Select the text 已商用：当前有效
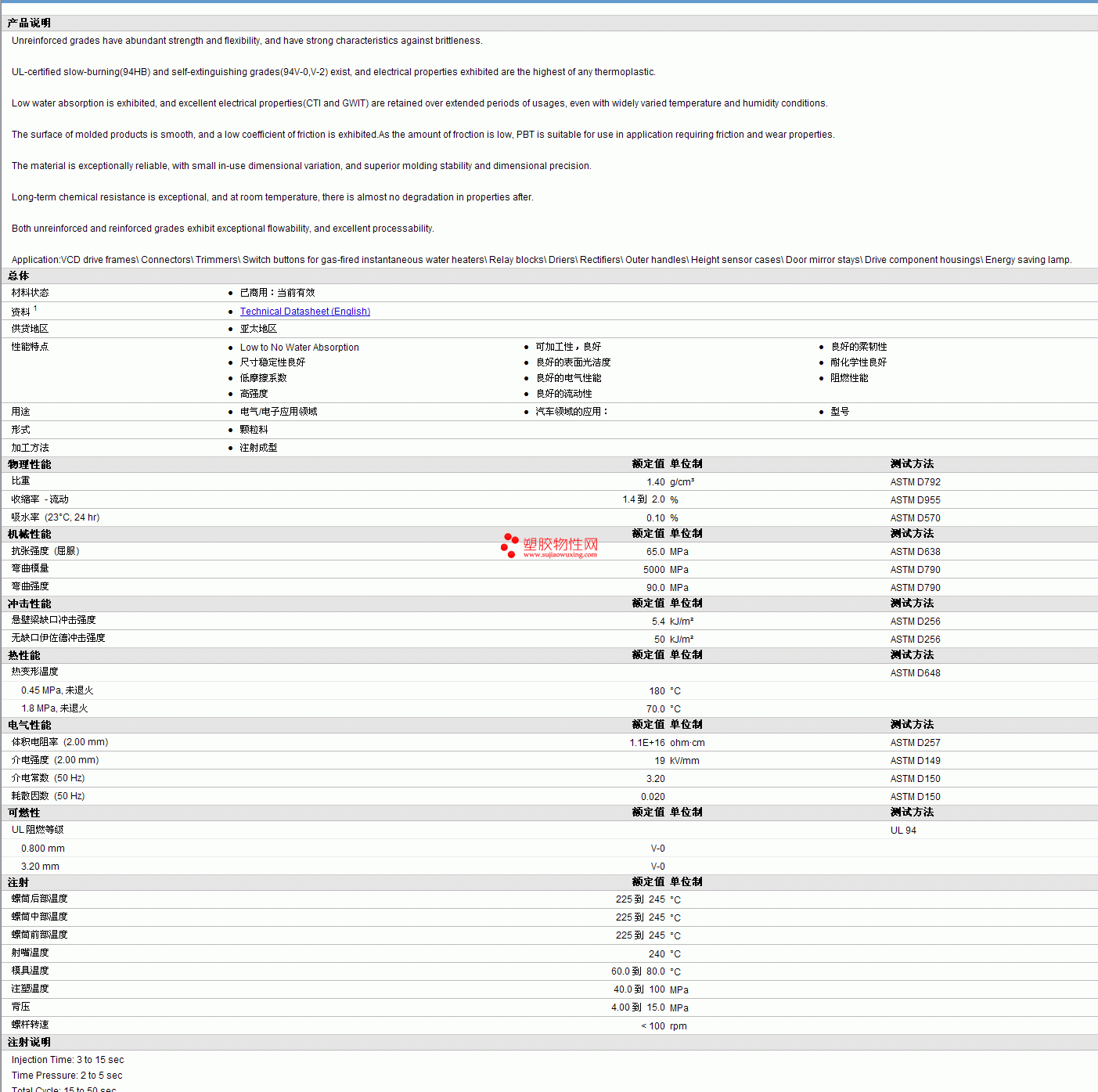The height and width of the screenshot is (1092, 1098). [277, 293]
